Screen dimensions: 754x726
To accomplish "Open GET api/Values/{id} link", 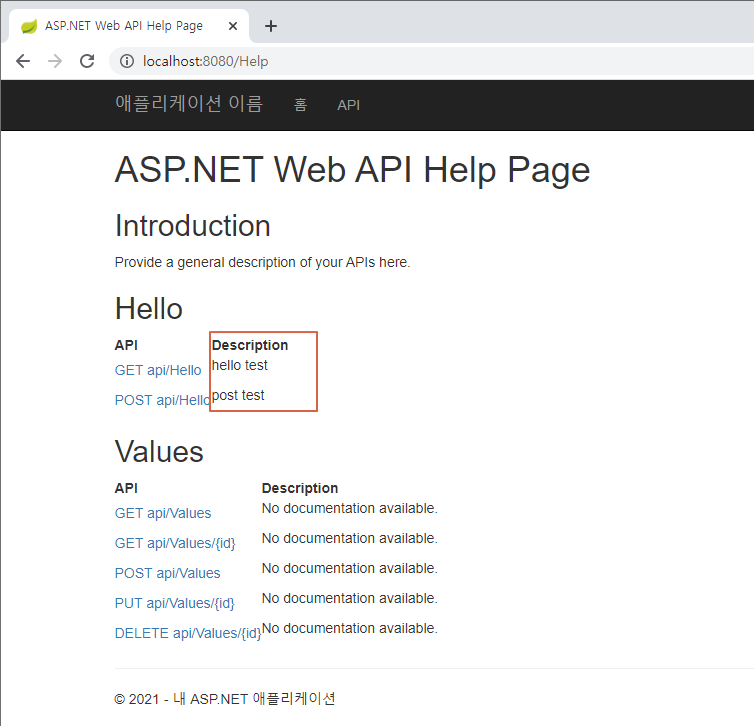I will [175, 543].
